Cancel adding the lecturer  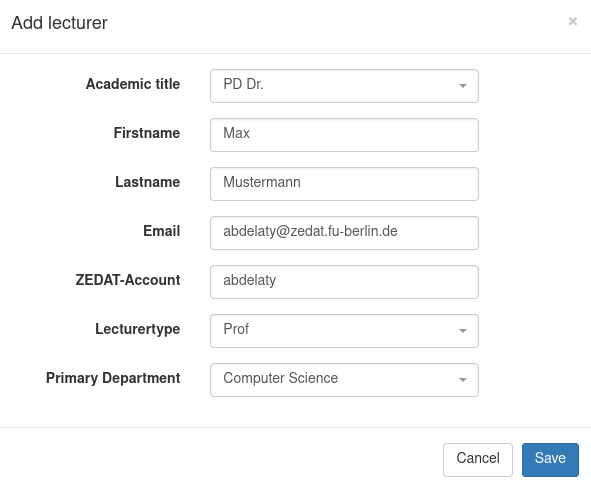tap(478, 460)
